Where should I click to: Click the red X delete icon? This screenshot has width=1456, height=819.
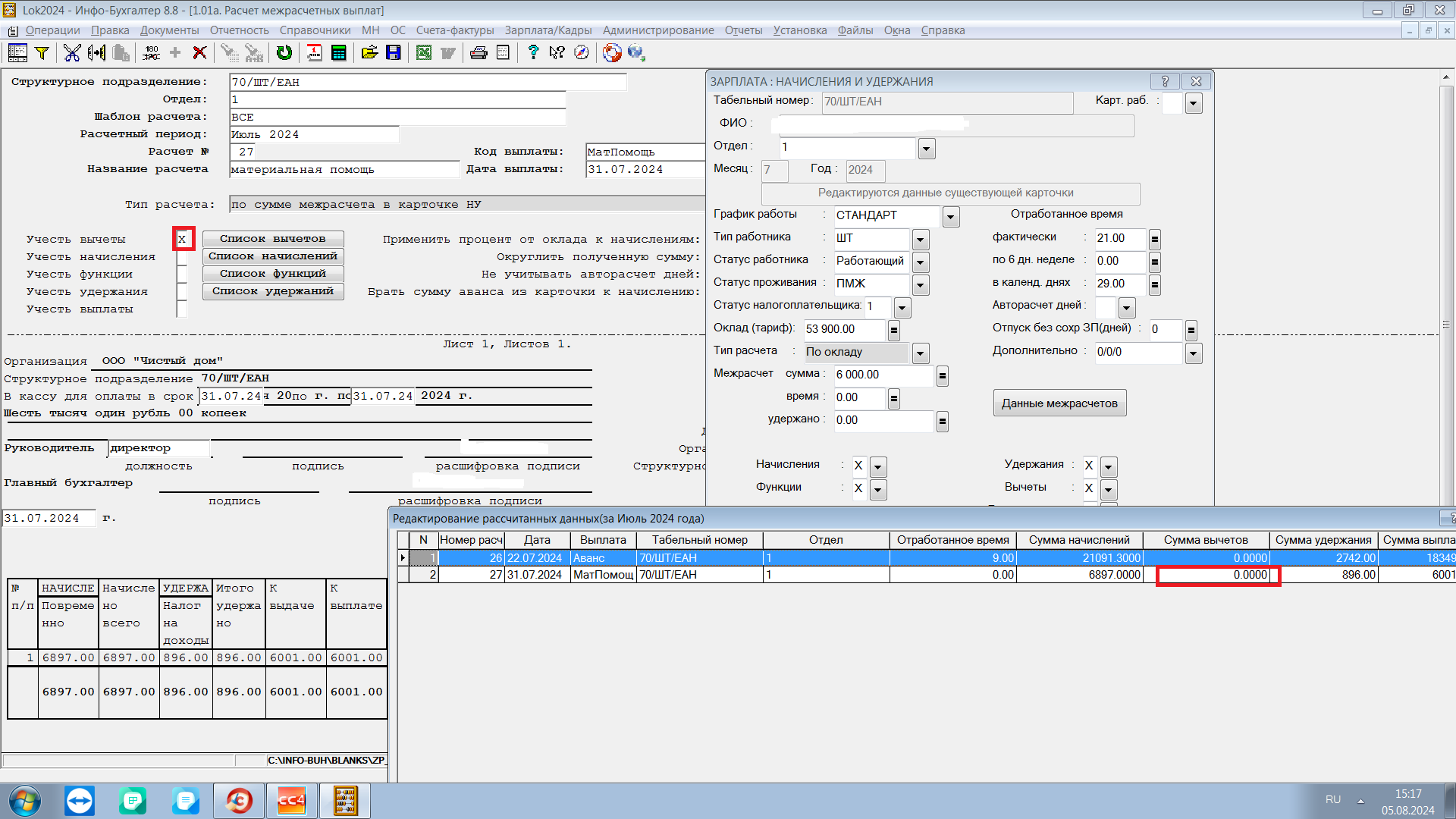pos(199,52)
